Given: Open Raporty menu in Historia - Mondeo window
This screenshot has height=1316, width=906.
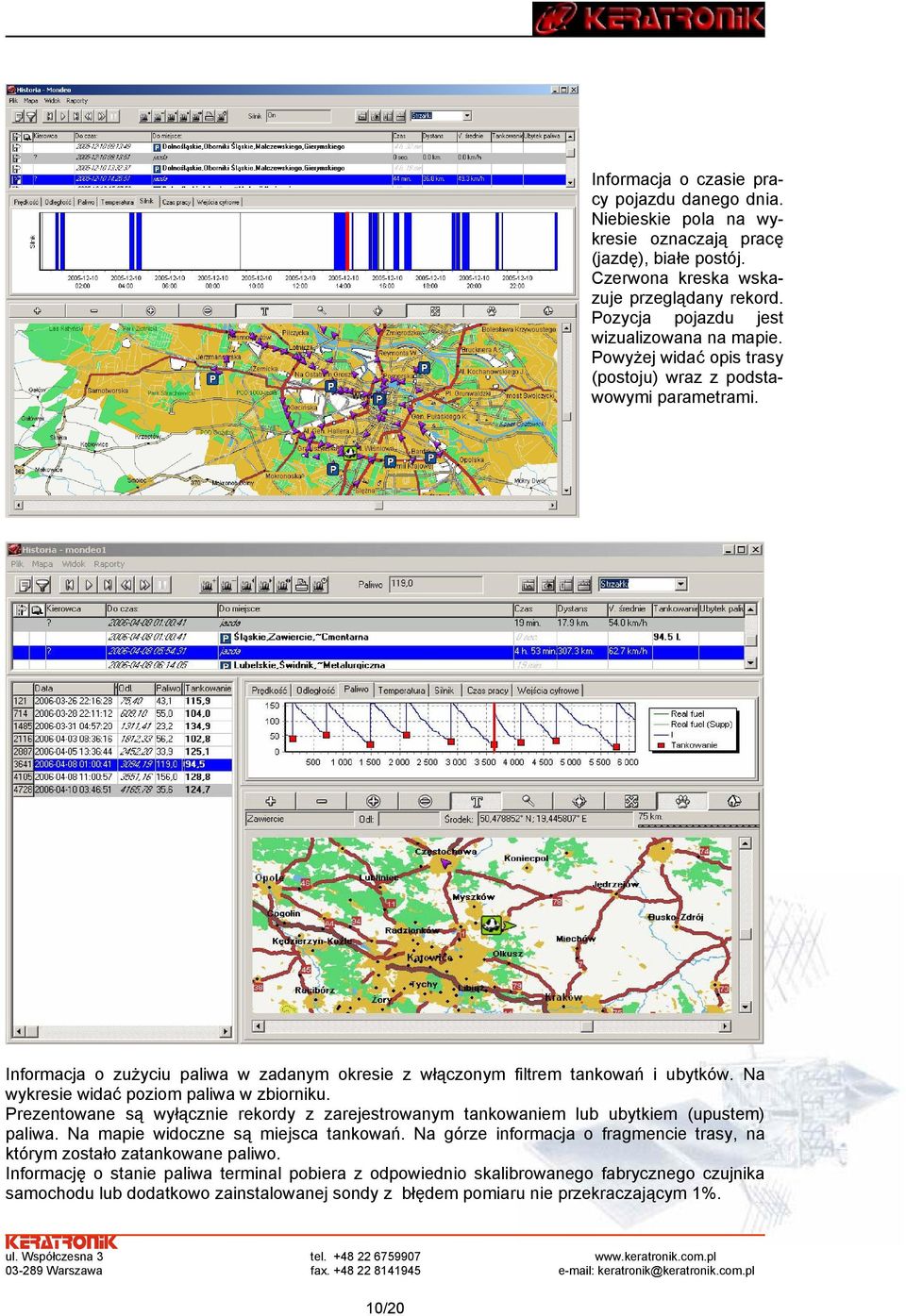Looking at the screenshot, I should [x=76, y=101].
